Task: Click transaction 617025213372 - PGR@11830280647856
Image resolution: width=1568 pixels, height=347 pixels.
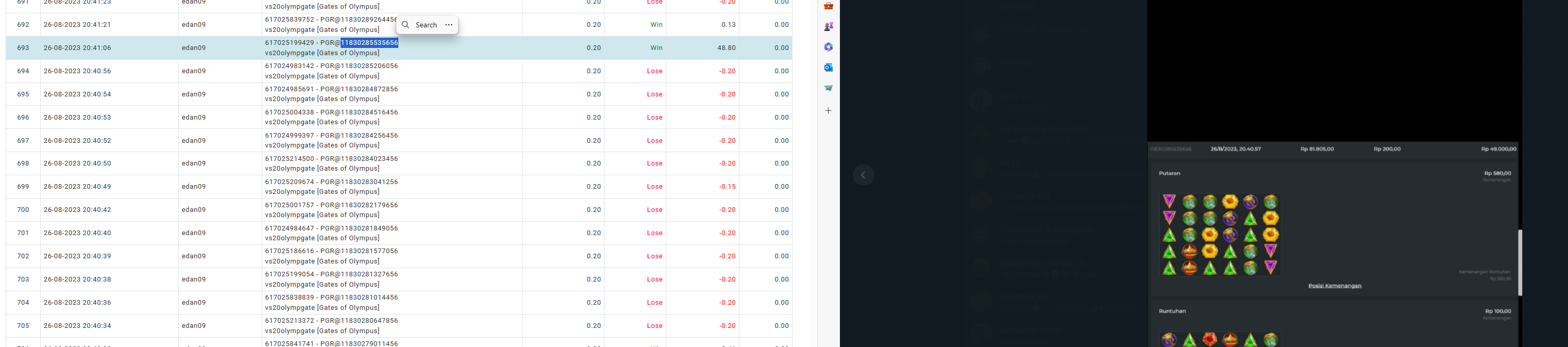Action: [x=332, y=320]
